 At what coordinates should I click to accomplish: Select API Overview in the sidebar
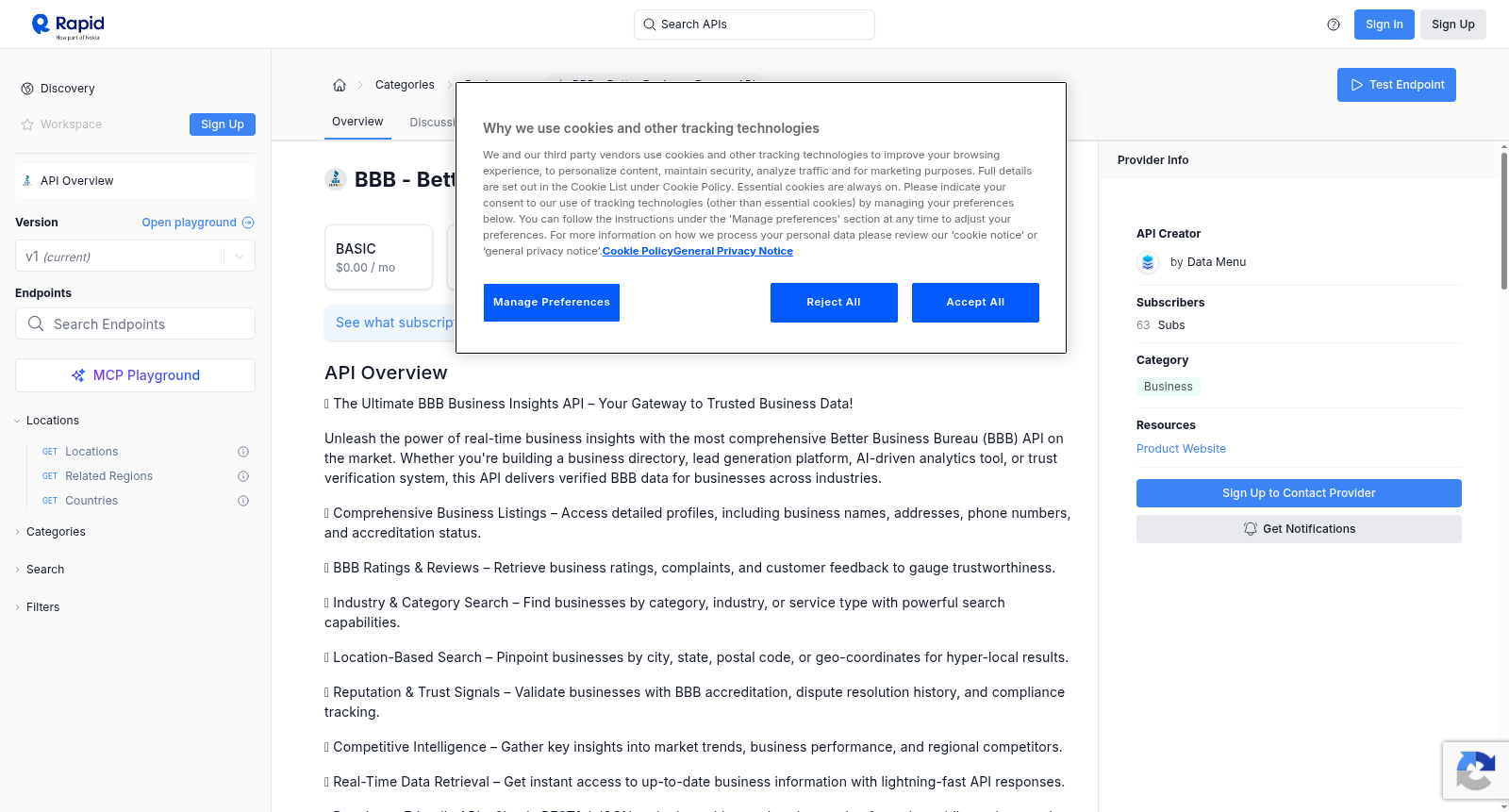click(135, 181)
